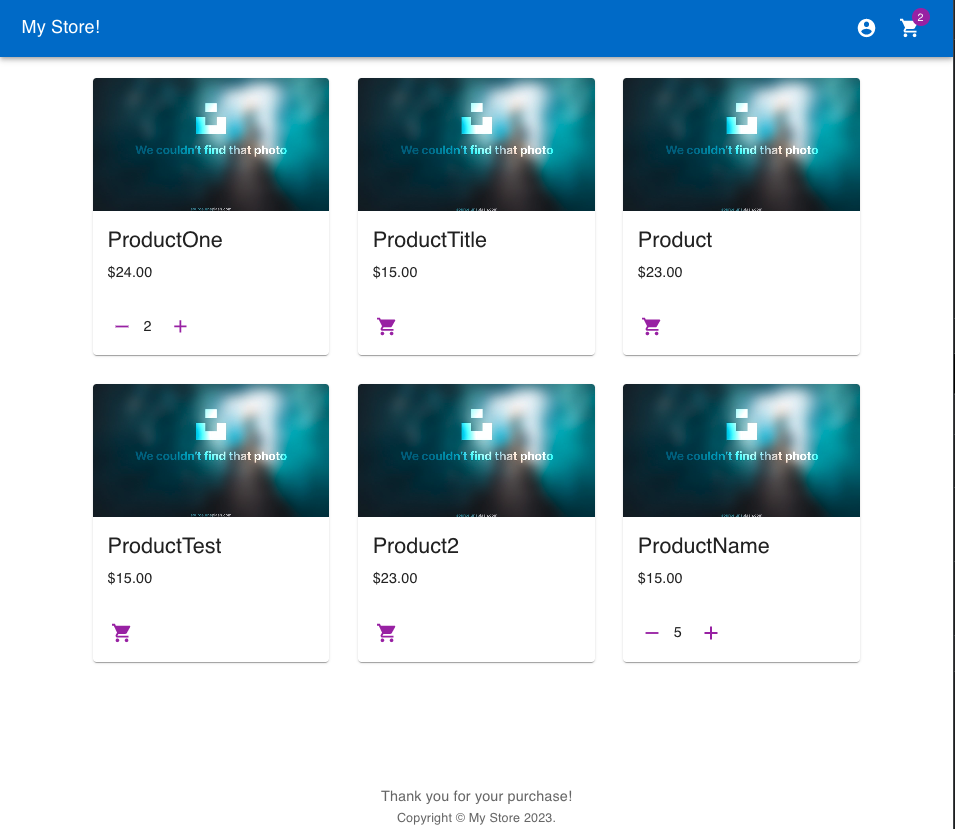This screenshot has height=829, width=955.
Task: Add Product ($23.00) to cart
Action: [652, 326]
